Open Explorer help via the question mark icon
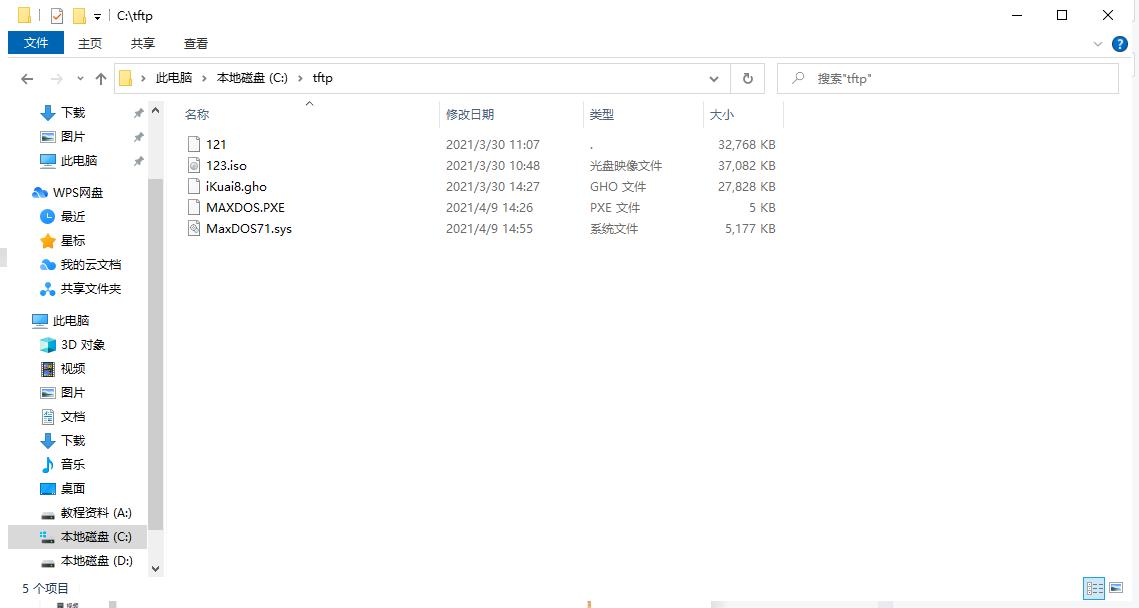1139x608 pixels. tap(1119, 43)
